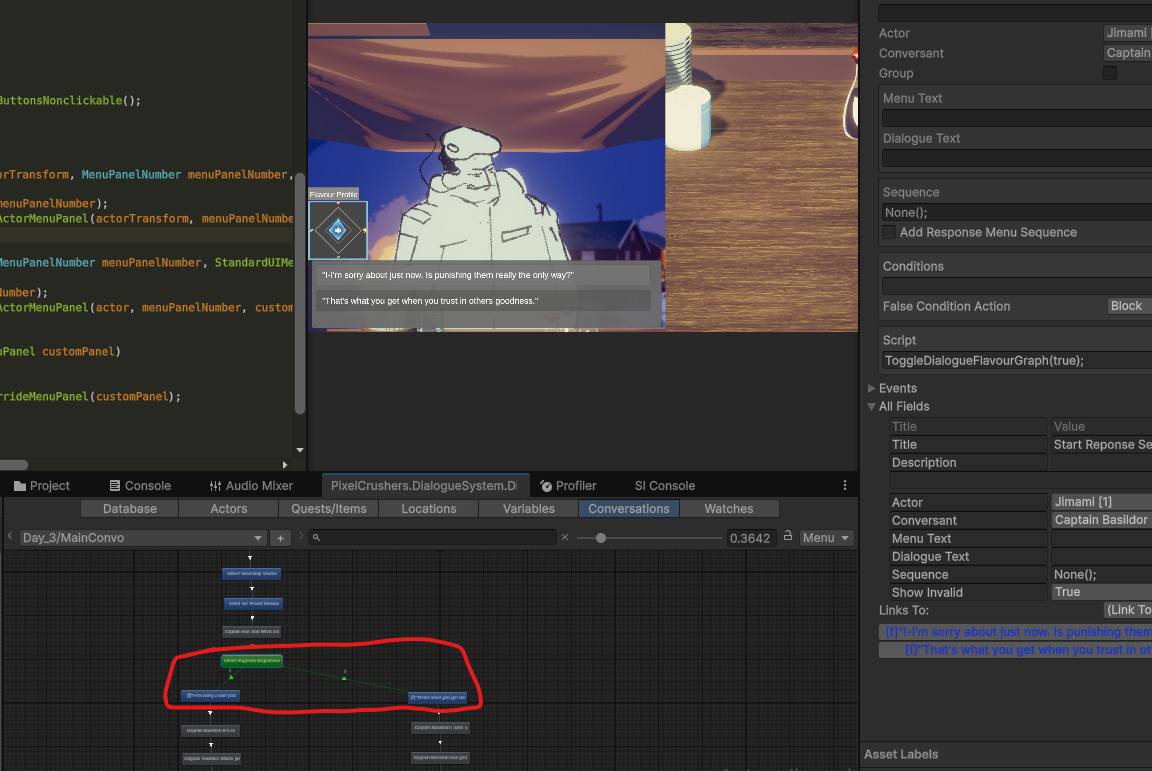The width and height of the screenshot is (1152, 771).
Task: Open the SI Console tab
Action: pyautogui.click(x=665, y=486)
